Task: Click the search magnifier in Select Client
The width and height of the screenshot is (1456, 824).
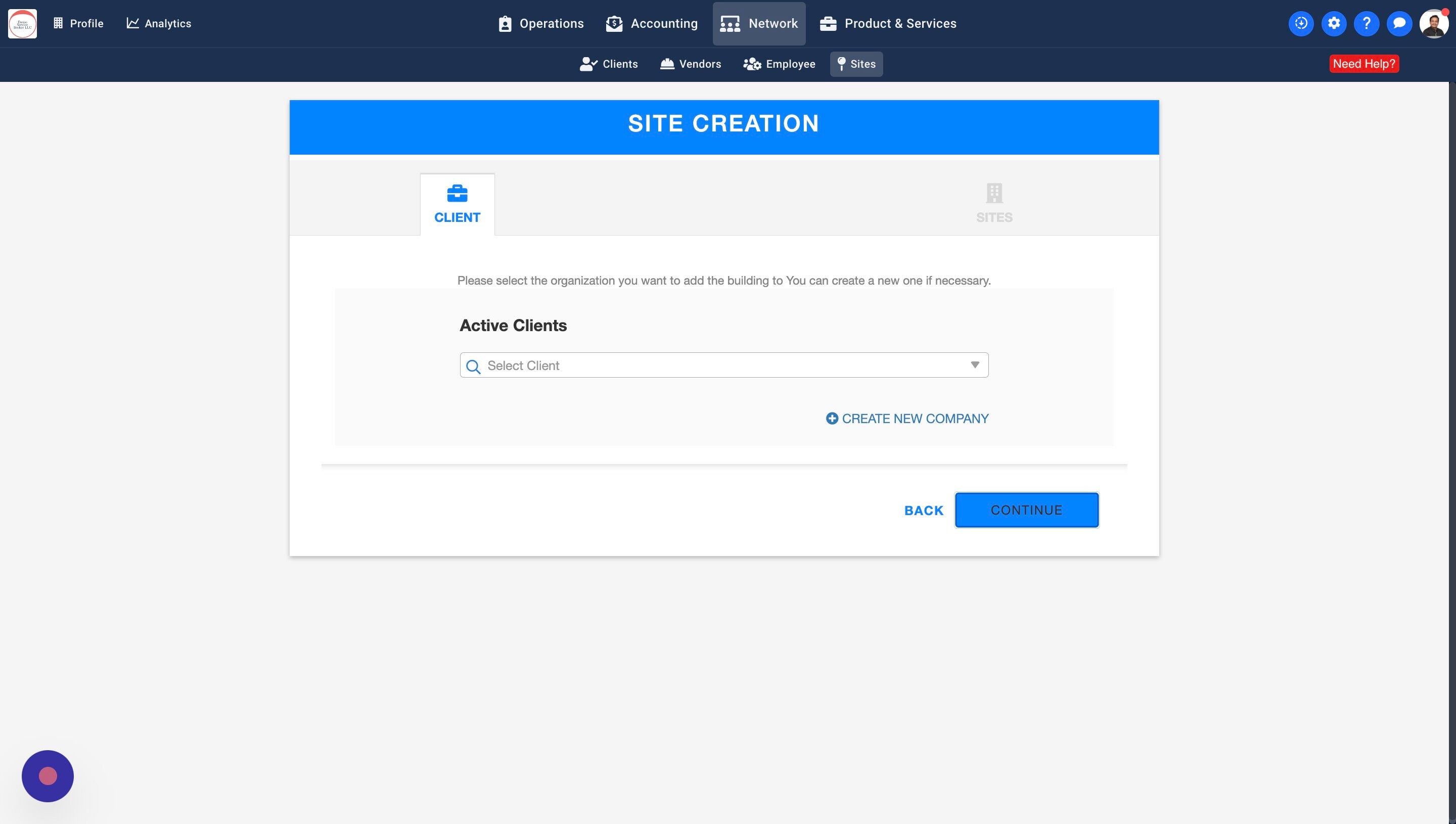Action: pyautogui.click(x=473, y=366)
